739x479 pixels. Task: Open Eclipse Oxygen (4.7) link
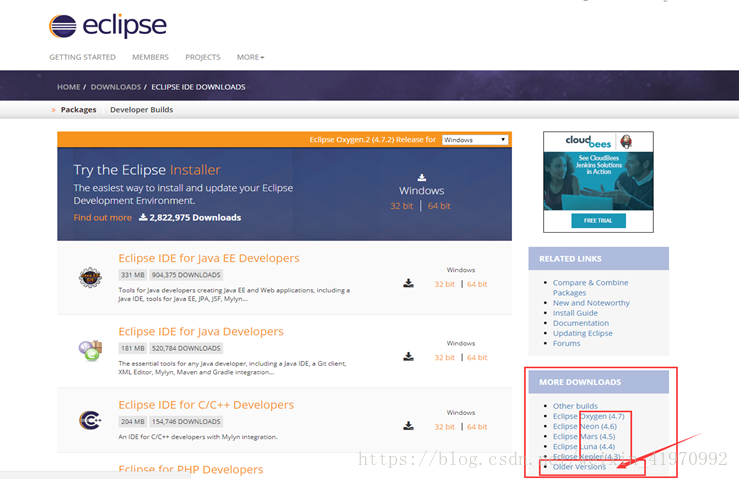coord(589,416)
